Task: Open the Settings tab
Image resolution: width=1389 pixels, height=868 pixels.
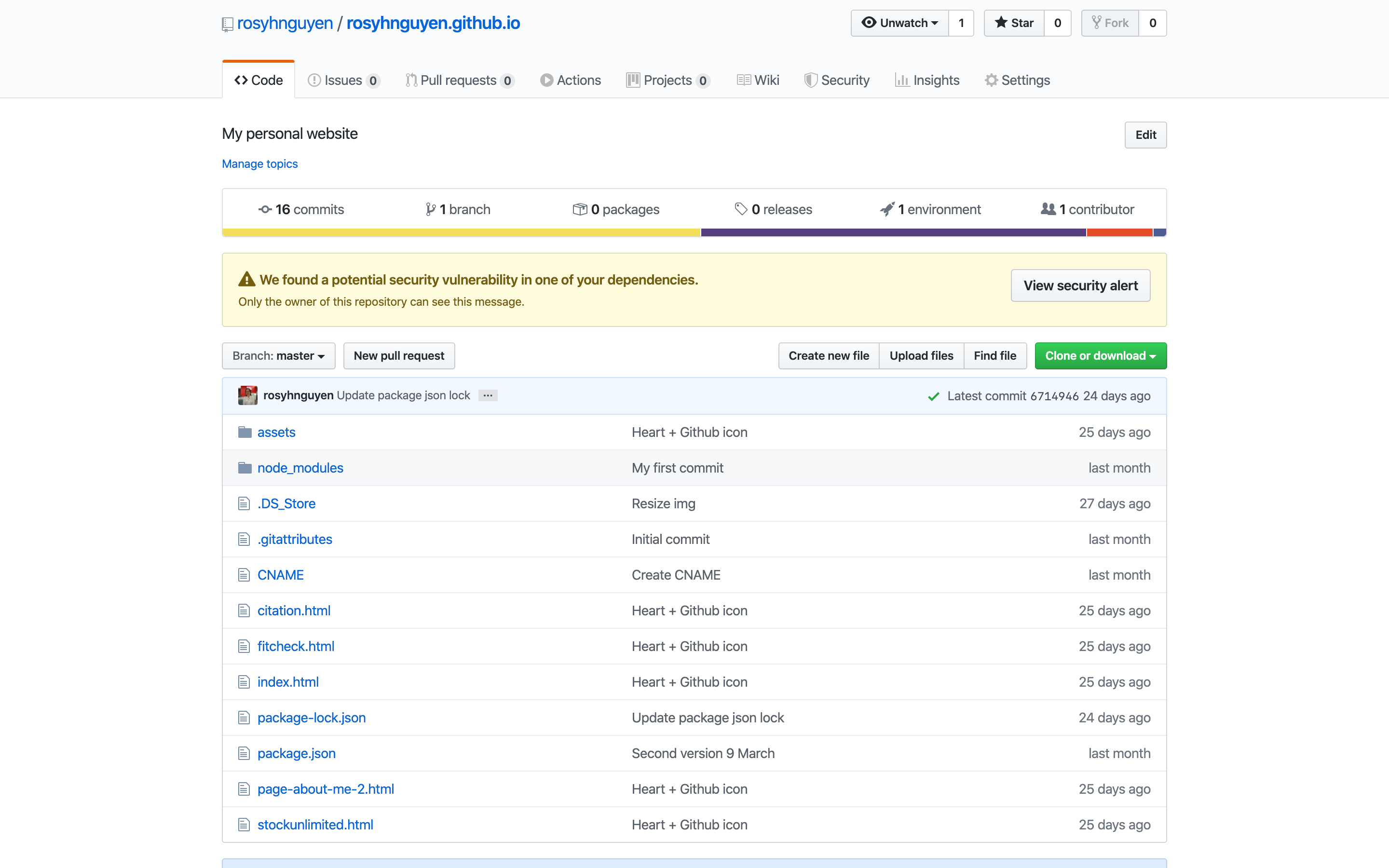Action: pos(1017,81)
